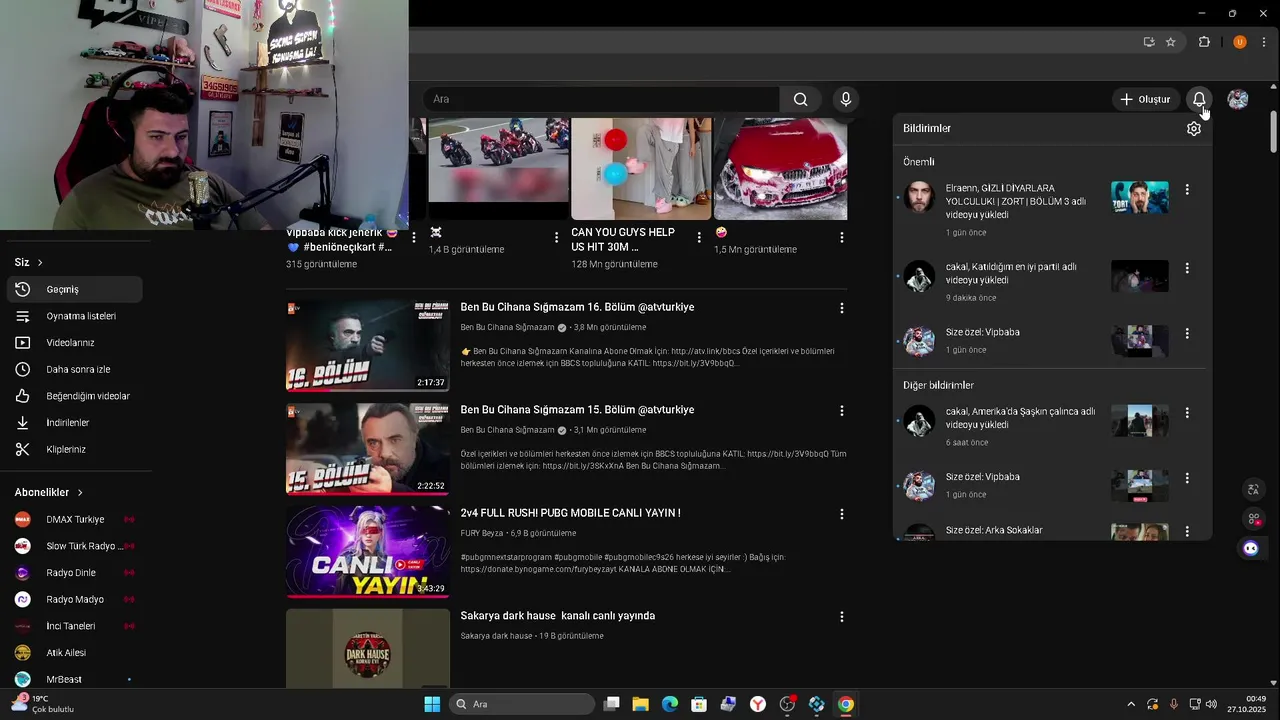
Task: Open Geçmiş in sidebar
Action: (75, 289)
